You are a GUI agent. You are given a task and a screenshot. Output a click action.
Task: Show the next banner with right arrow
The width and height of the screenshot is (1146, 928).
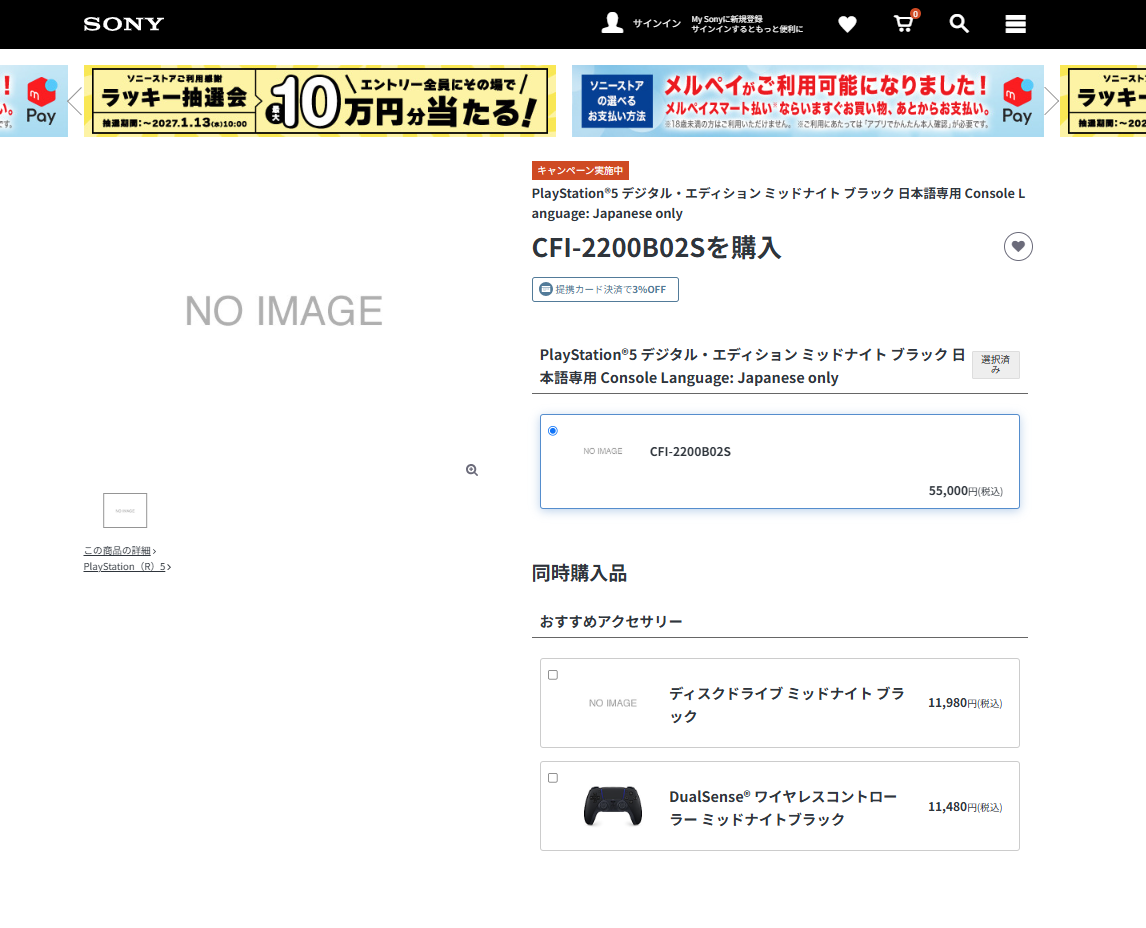point(1052,101)
